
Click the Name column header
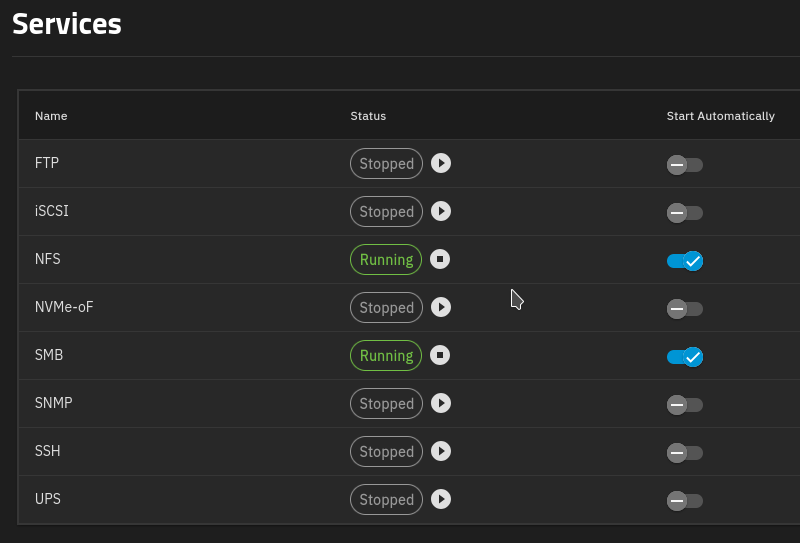point(51,116)
